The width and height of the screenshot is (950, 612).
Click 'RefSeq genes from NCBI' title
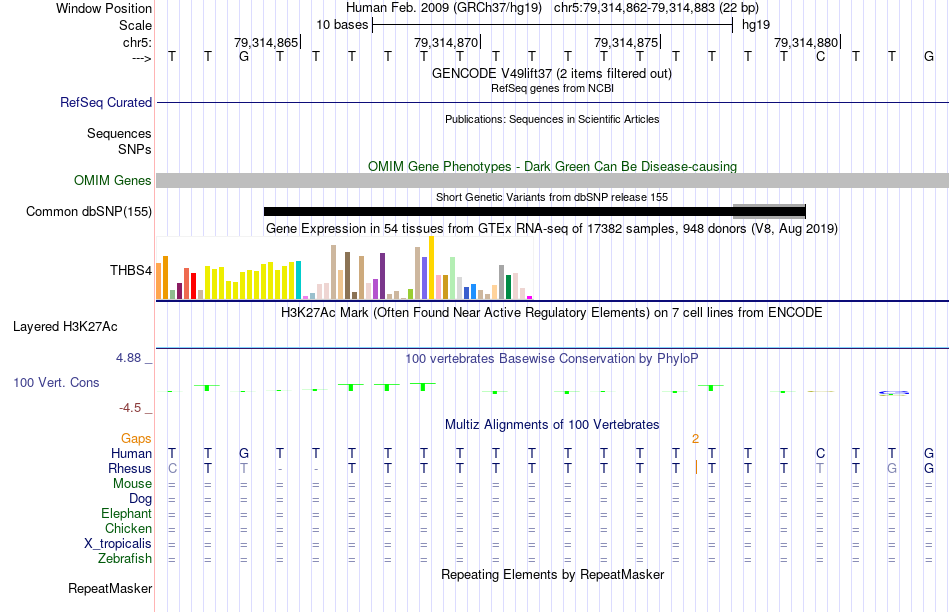[x=552, y=88]
